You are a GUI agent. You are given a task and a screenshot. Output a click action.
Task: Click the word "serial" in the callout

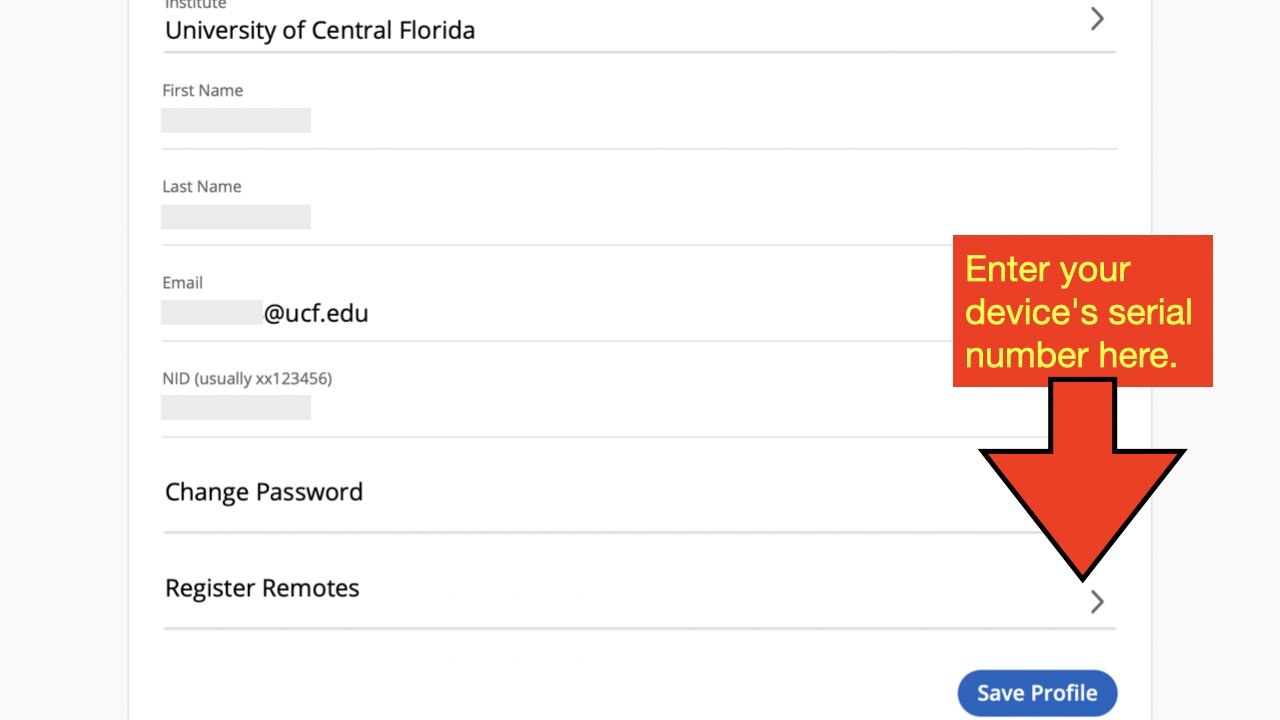(x=1150, y=312)
